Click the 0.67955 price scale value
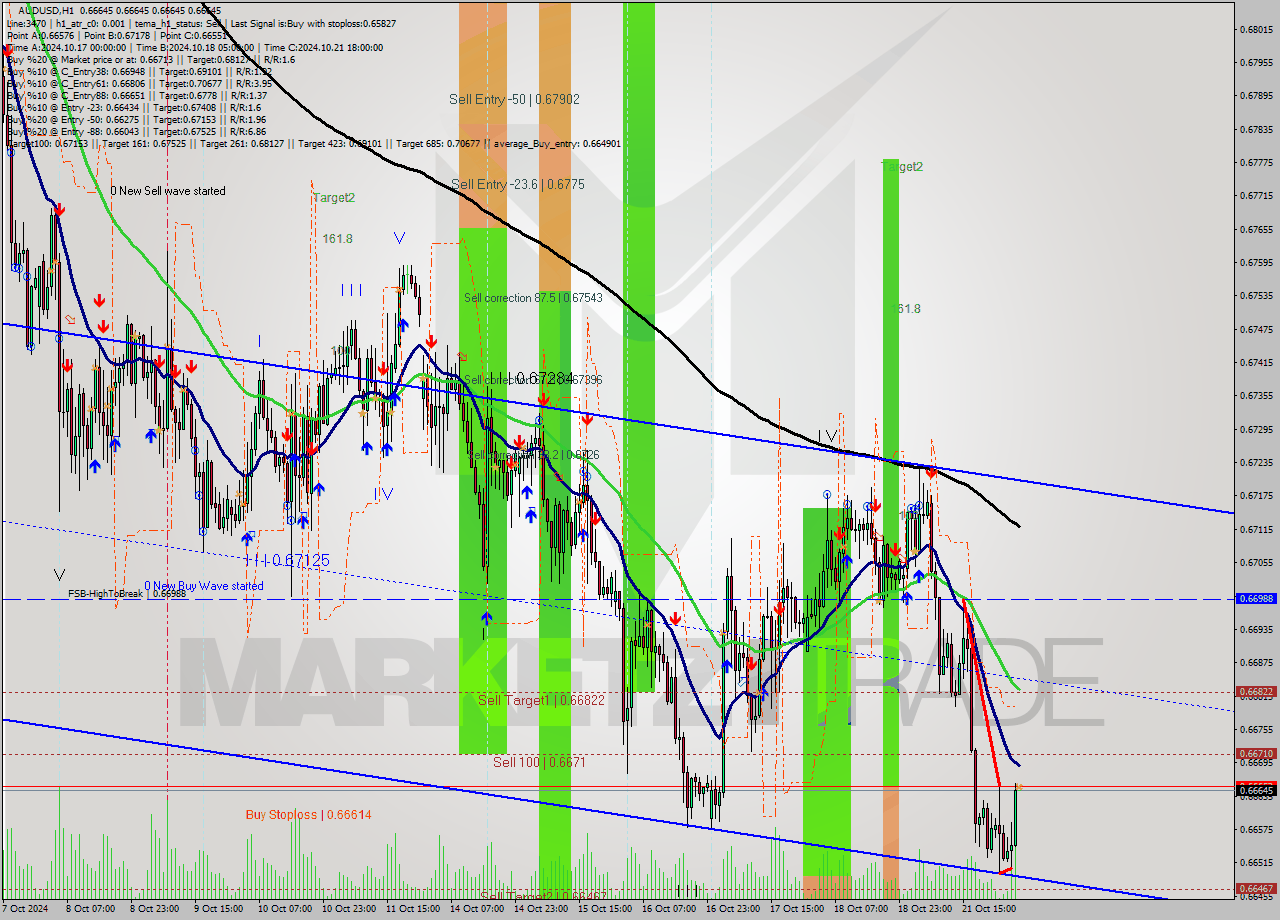This screenshot has width=1280, height=920. click(1257, 62)
